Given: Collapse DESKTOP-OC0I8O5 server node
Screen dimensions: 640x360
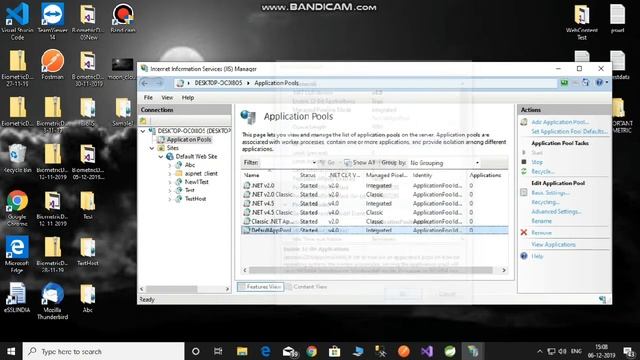Looking at the screenshot, I should (x=143, y=131).
